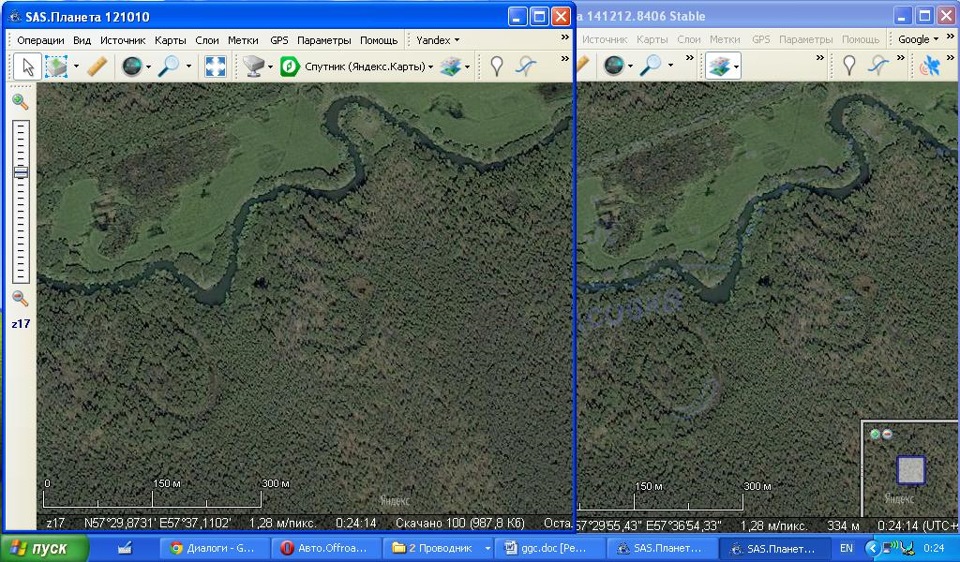Open the GPS menu in front window
The width and height of the screenshot is (960, 562).
279,40
